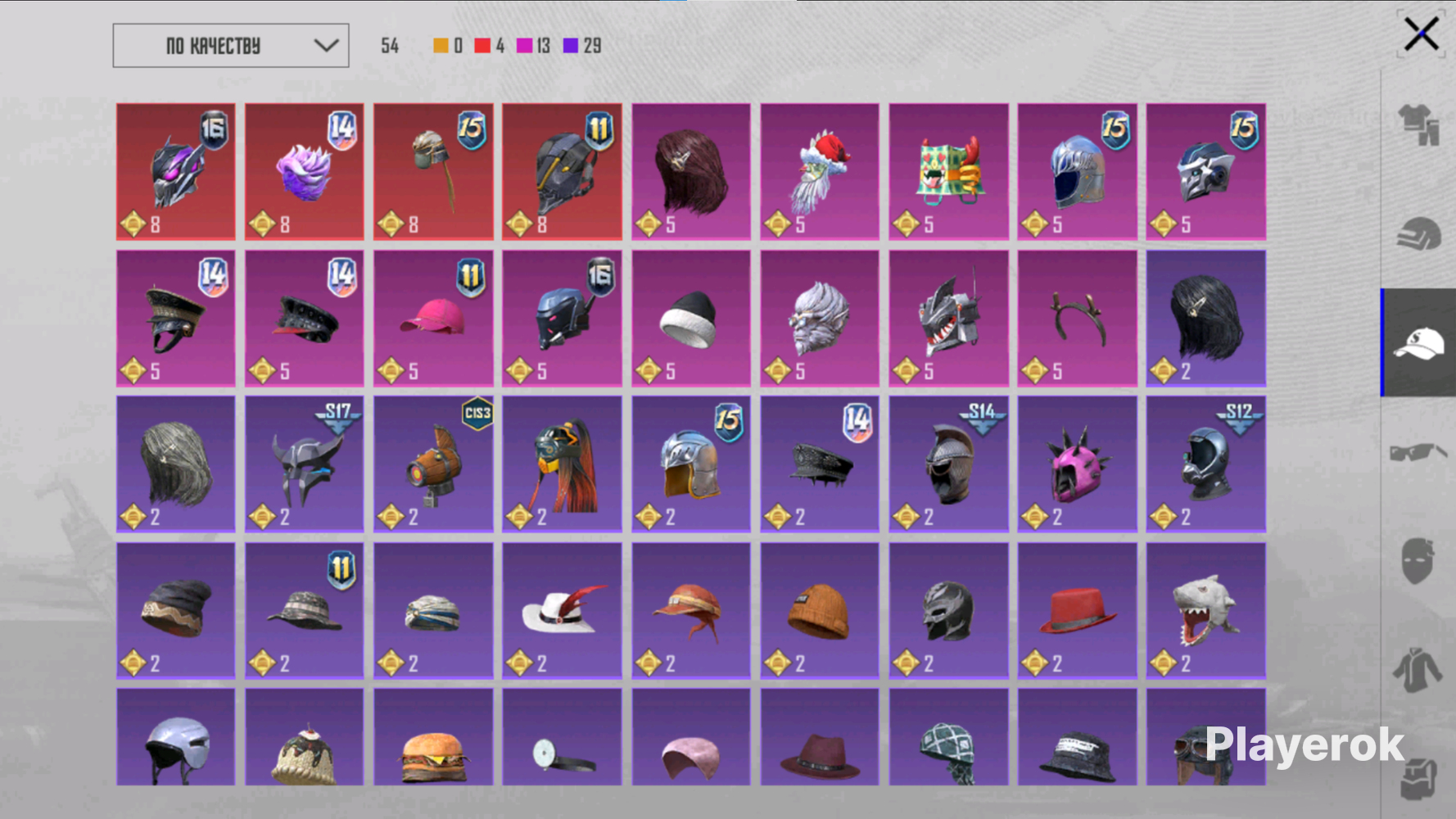Open the outfits clothing category icon
Screen dimensions: 1456x819
(1419, 124)
